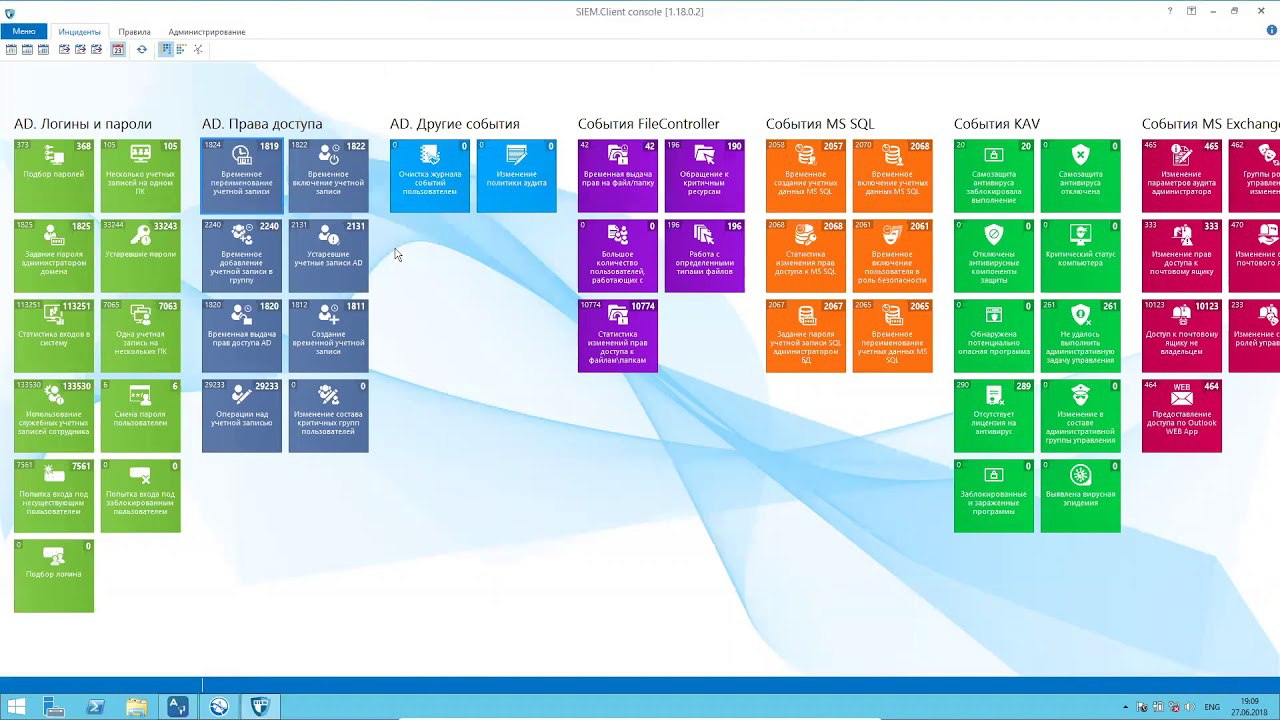This screenshot has width=1280, height=720.
Task: Open Доступ к почтовому ящику не владельцем
Action: coord(1182,336)
